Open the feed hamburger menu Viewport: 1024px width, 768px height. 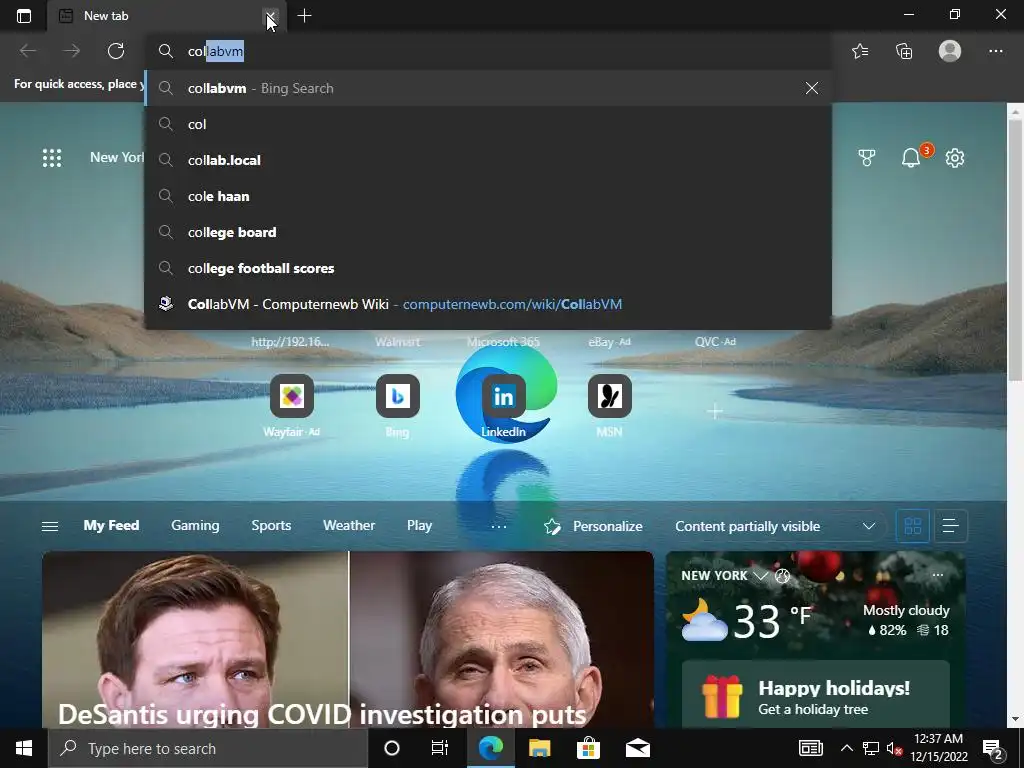pos(50,526)
